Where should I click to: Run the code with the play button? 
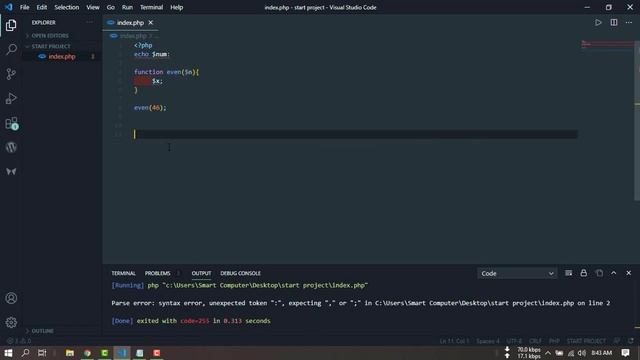click(x=598, y=22)
